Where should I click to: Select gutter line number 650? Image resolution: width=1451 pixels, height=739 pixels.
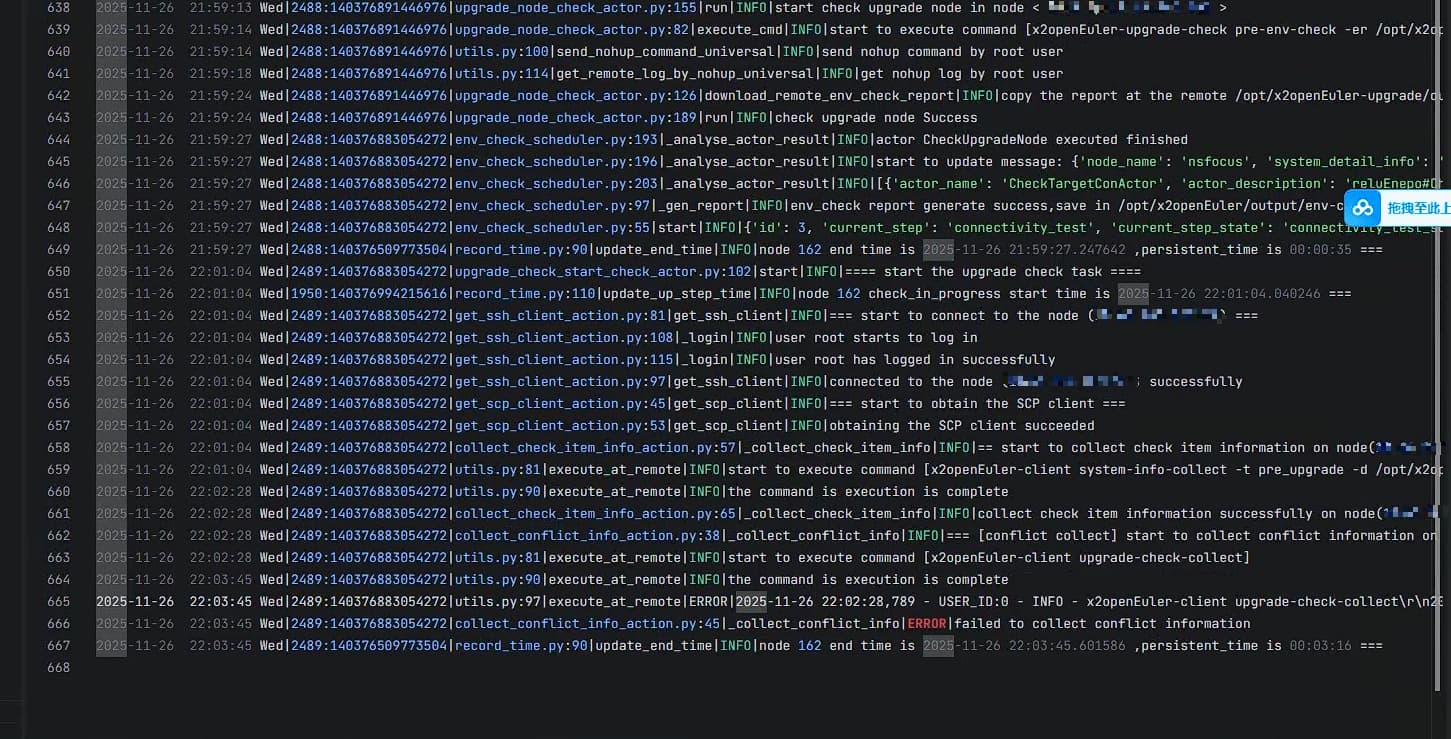(x=58, y=272)
